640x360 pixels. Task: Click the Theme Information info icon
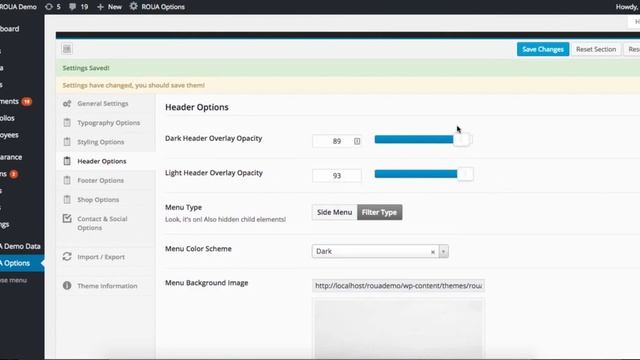(x=67, y=285)
